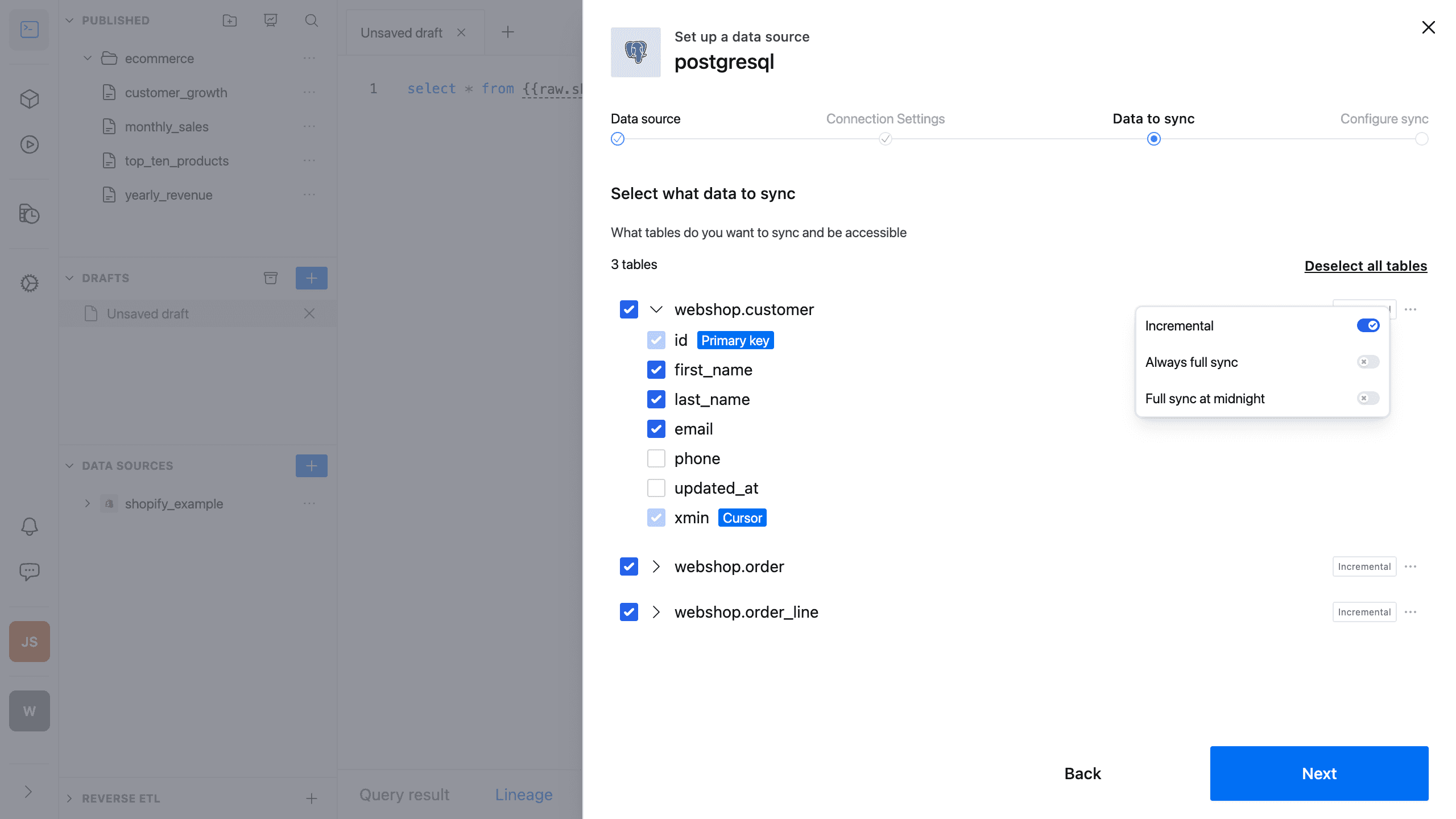This screenshot has width=1456, height=819.
Task: Search published queries with the magnifier icon
Action: [311, 20]
